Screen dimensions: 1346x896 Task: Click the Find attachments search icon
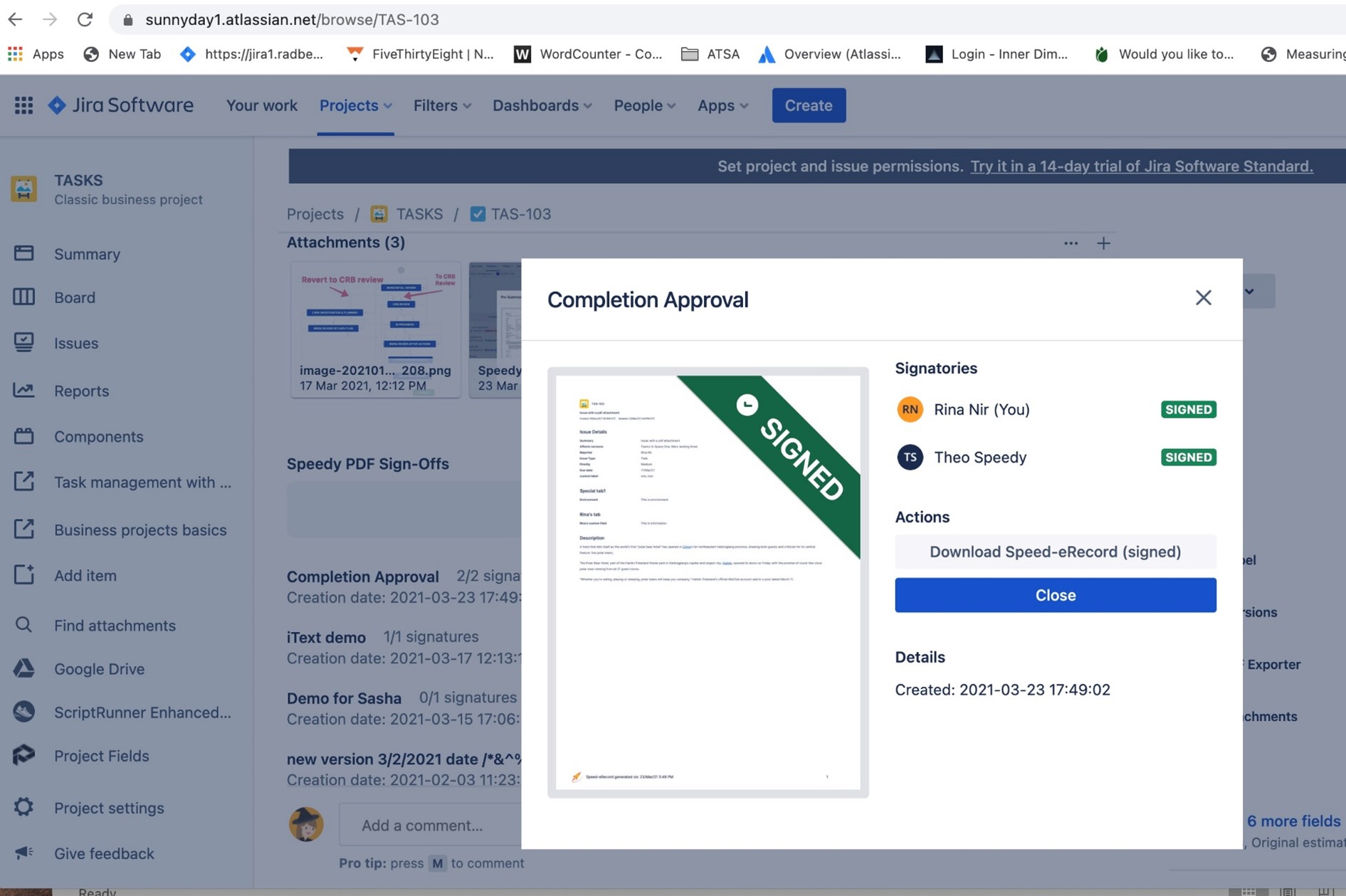tap(23, 625)
